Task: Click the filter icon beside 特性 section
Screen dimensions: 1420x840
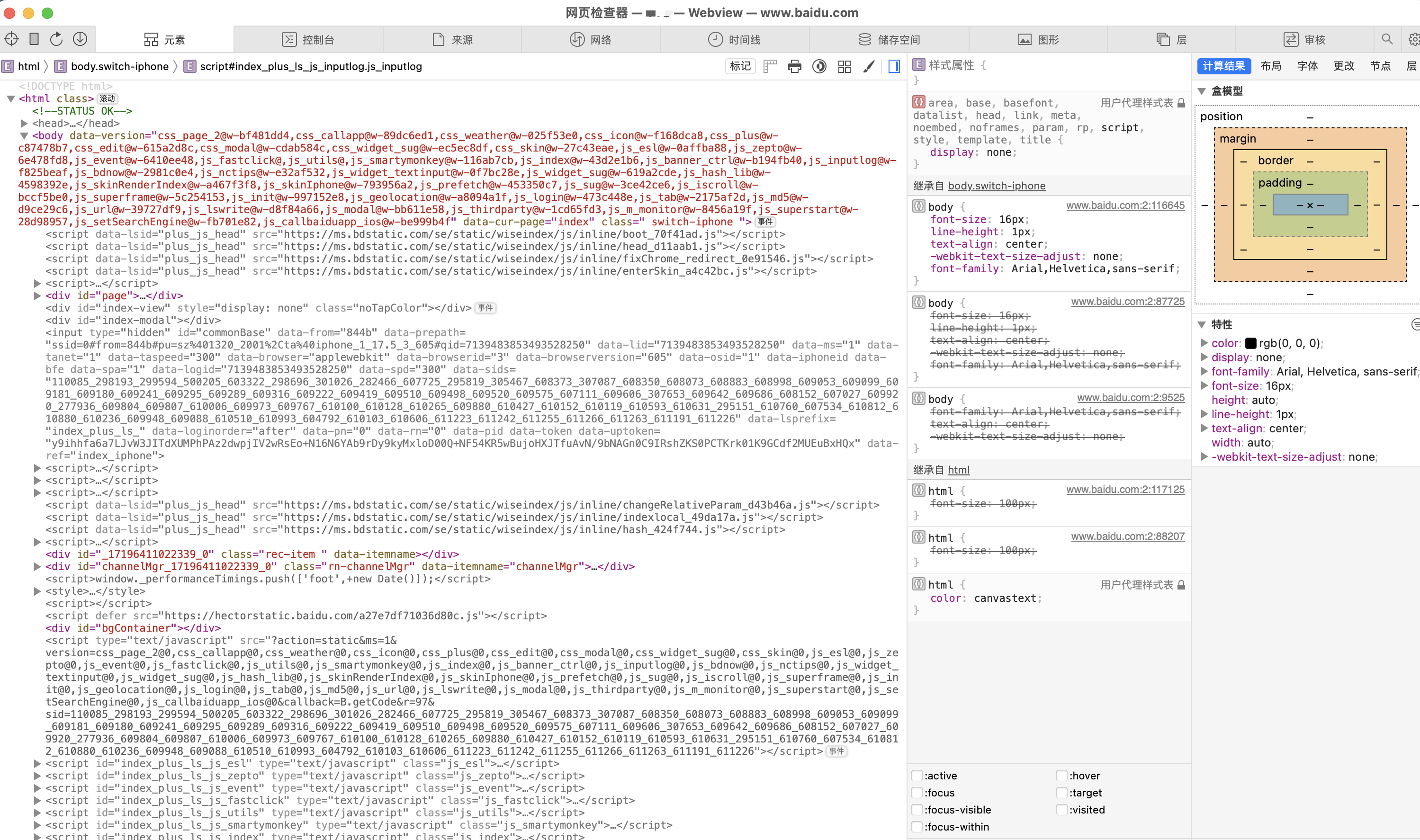Action: pyautogui.click(x=1415, y=324)
